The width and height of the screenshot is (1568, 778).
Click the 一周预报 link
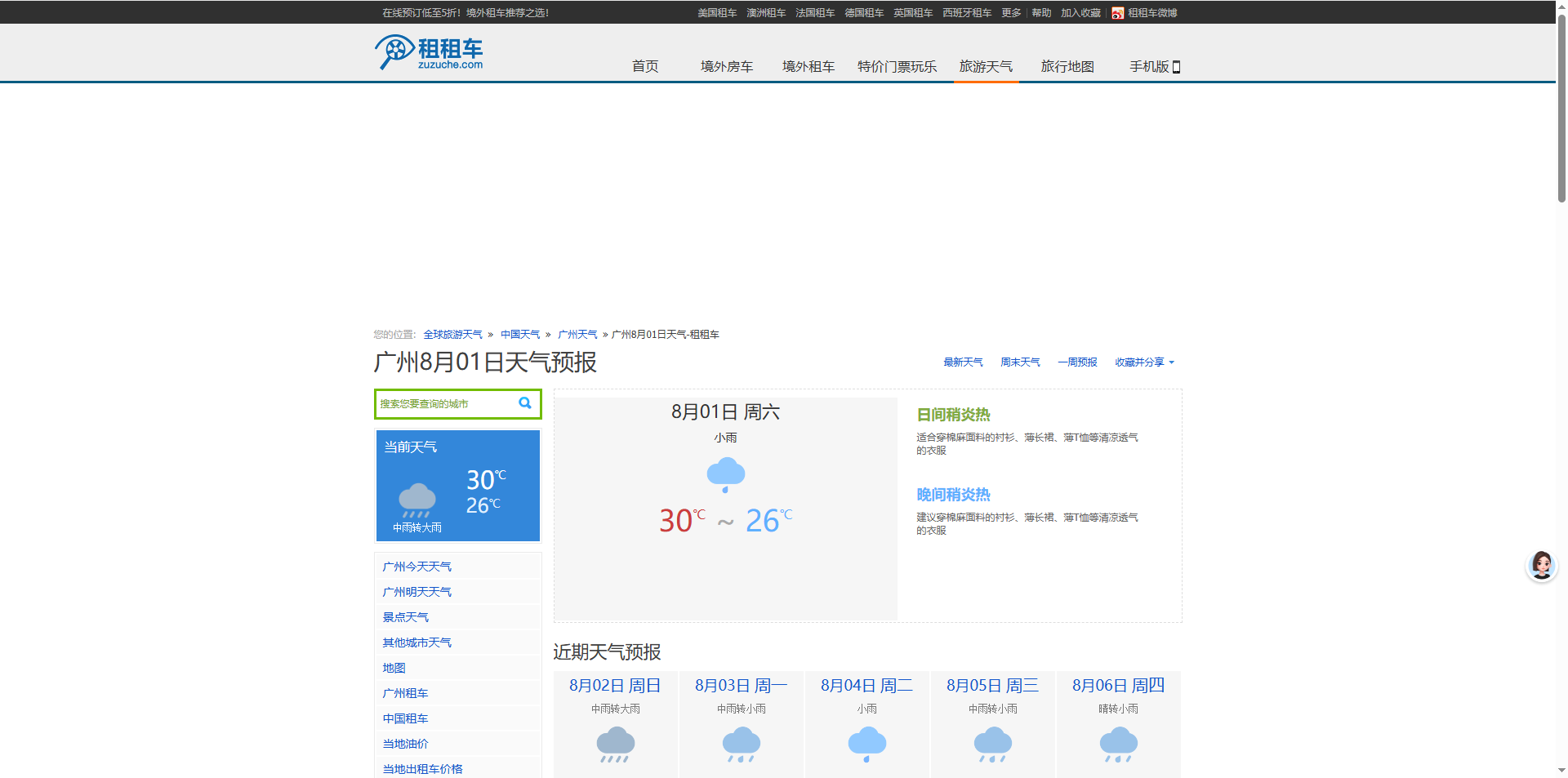tap(1077, 362)
